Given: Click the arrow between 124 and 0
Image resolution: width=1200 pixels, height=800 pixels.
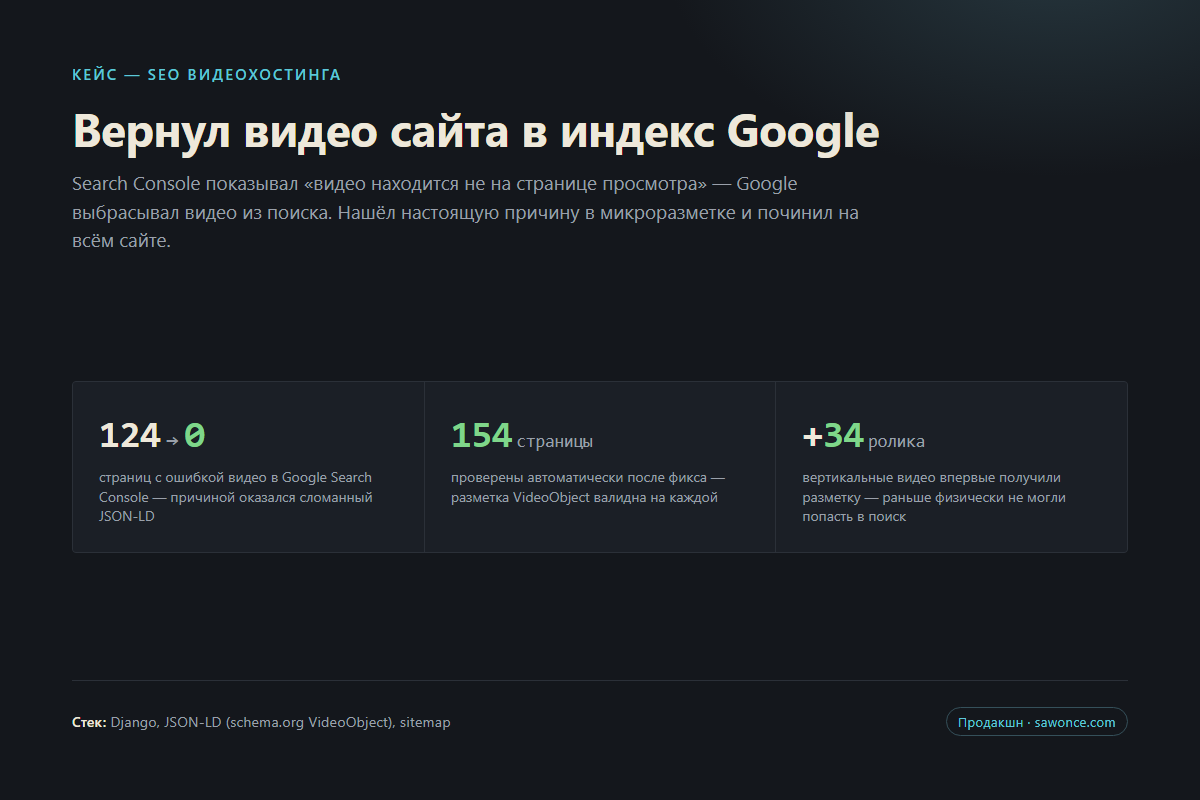Looking at the screenshot, I should click(x=172, y=440).
